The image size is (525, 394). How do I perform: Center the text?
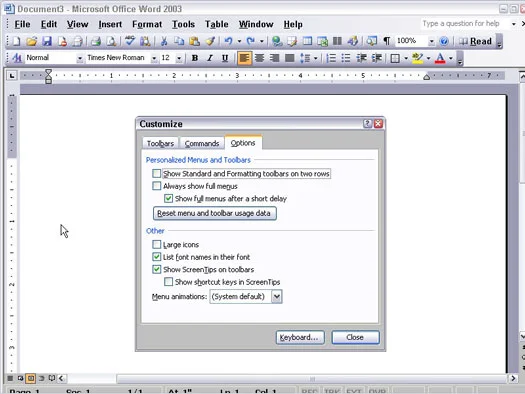pyautogui.click(x=259, y=58)
